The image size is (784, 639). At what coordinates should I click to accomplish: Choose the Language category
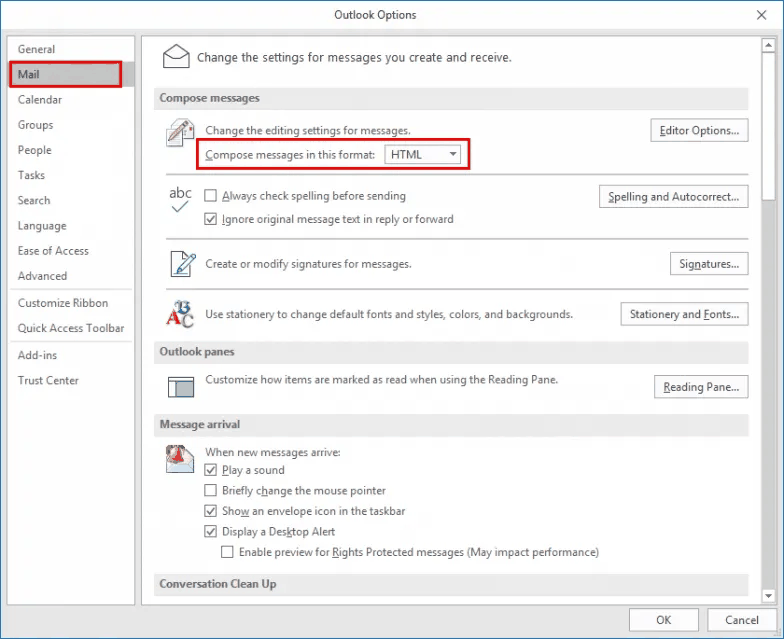(71, 226)
